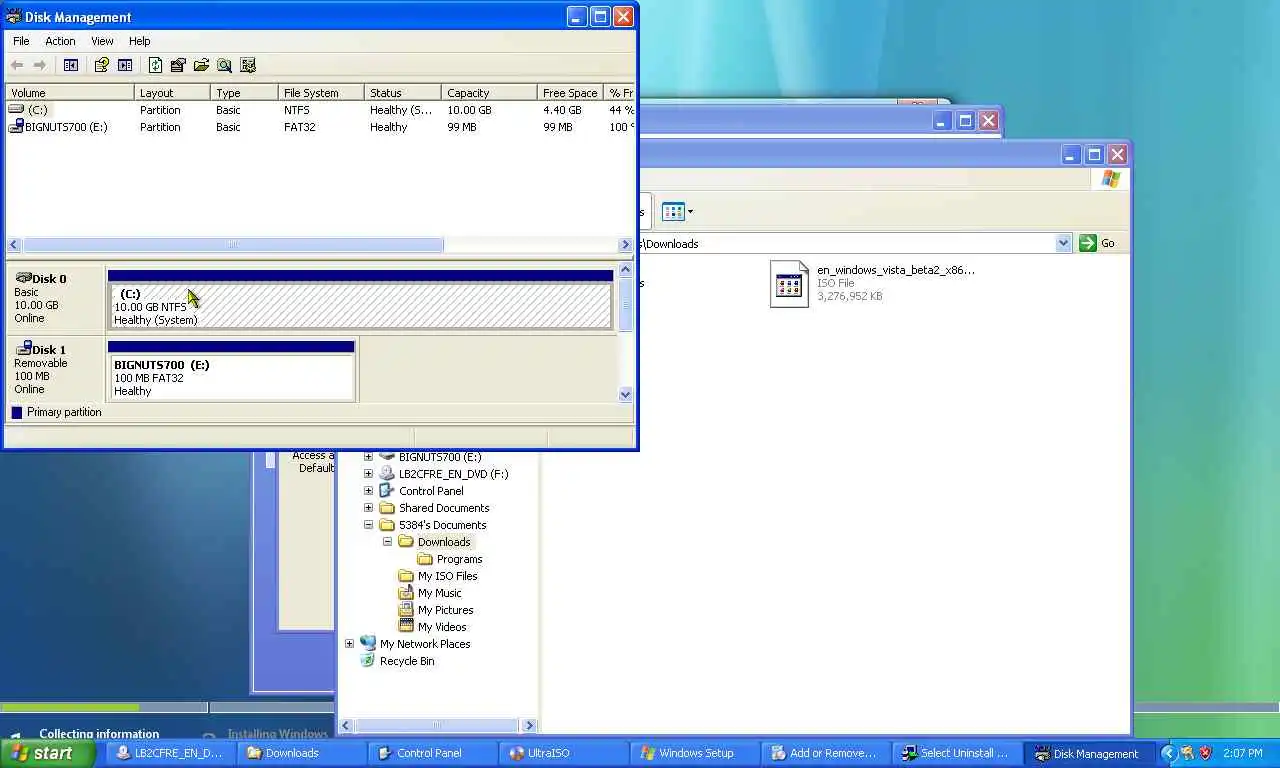This screenshot has width=1280, height=768.
Task: Open the Help menu in Disk Management
Action: pyautogui.click(x=139, y=41)
